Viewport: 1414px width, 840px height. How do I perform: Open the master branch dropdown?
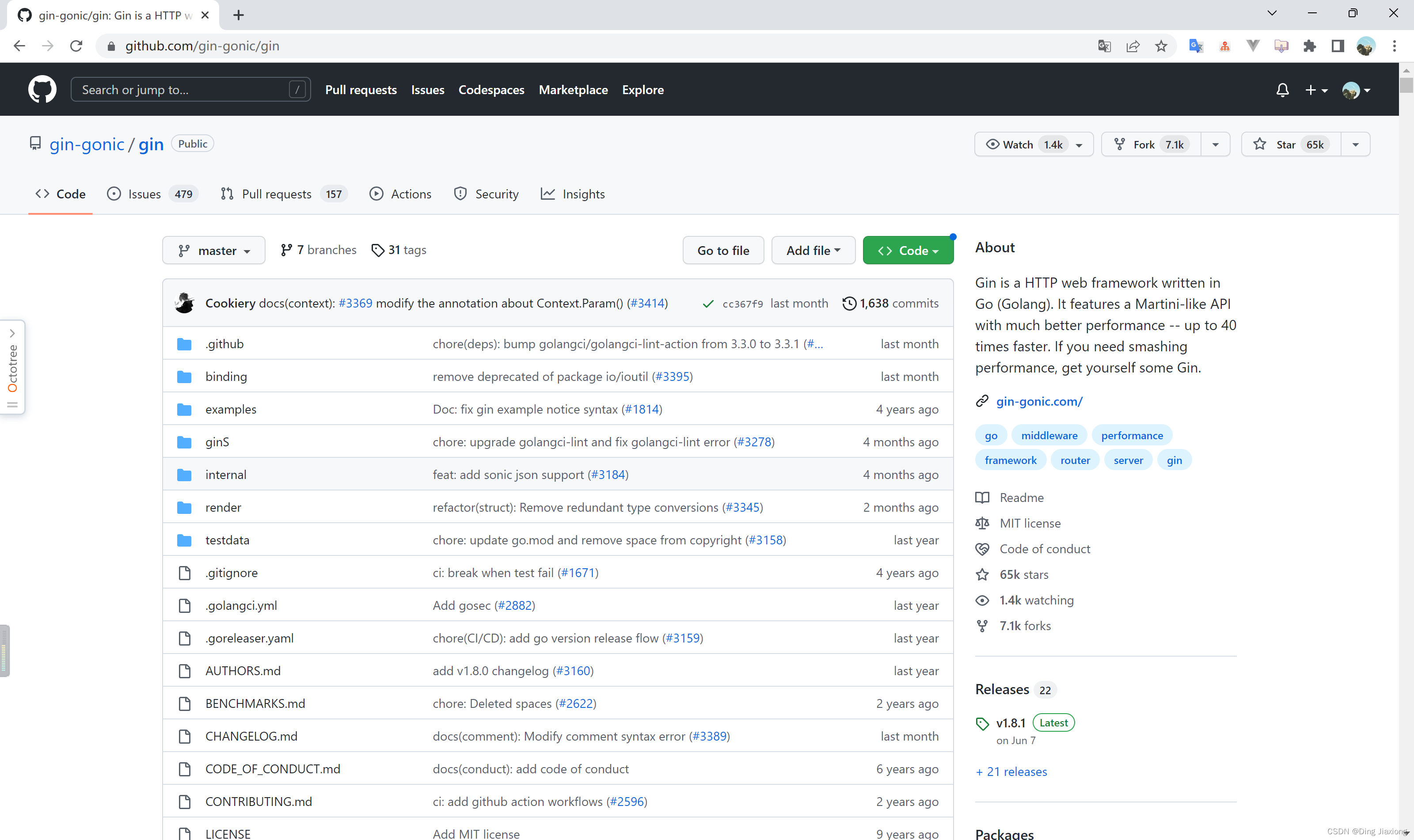(x=213, y=250)
